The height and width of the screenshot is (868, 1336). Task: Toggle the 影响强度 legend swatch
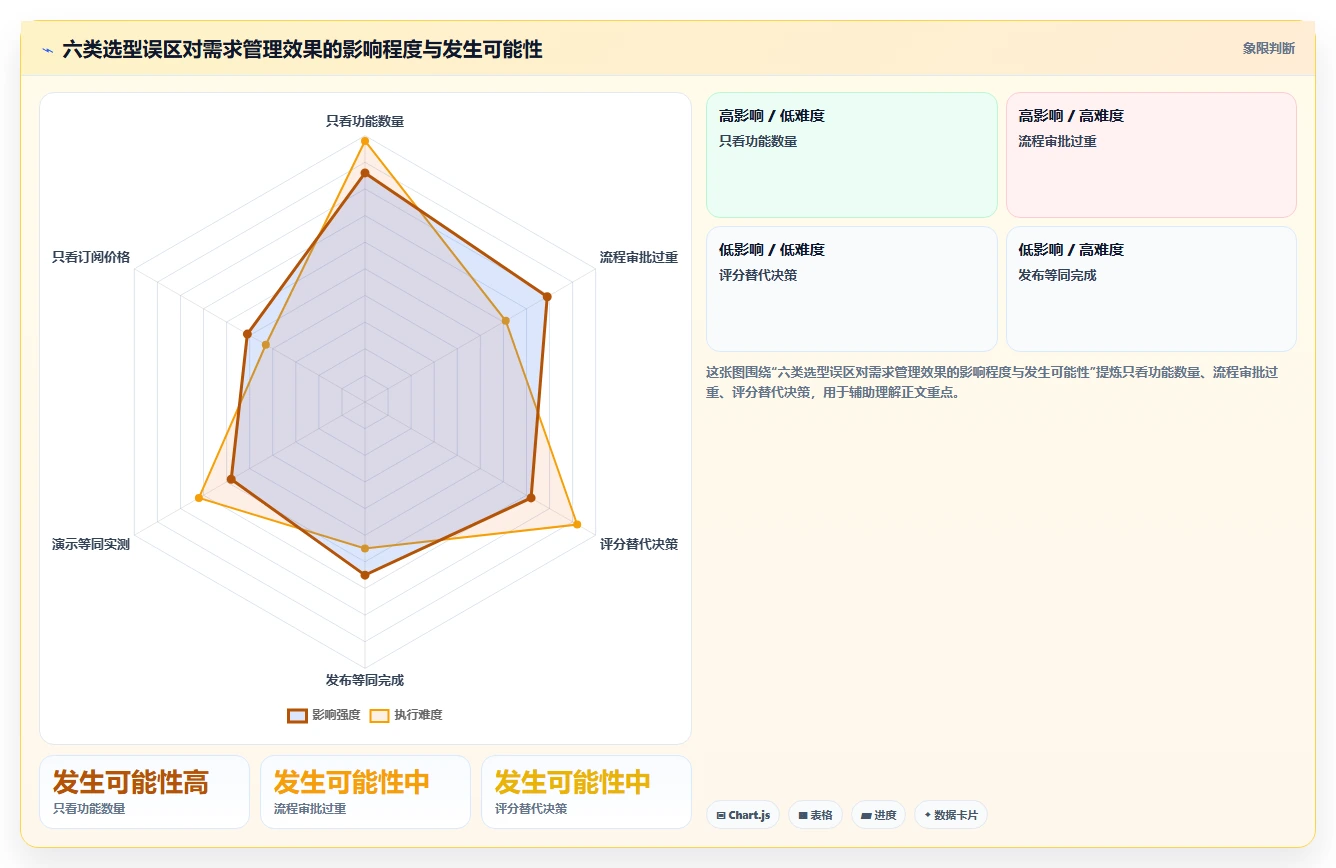(x=297, y=715)
